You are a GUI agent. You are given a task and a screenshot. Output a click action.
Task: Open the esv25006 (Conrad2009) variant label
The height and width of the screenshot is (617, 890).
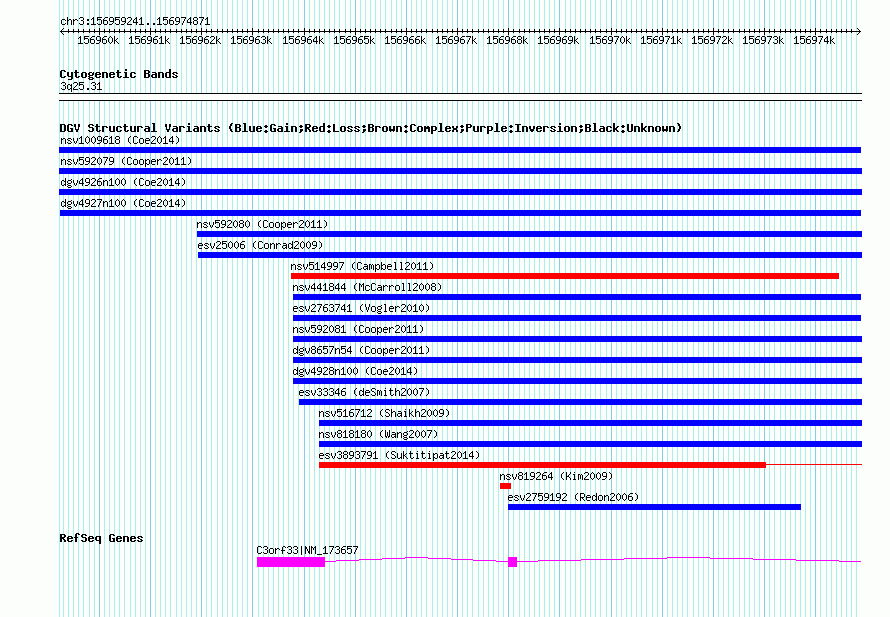[260, 245]
